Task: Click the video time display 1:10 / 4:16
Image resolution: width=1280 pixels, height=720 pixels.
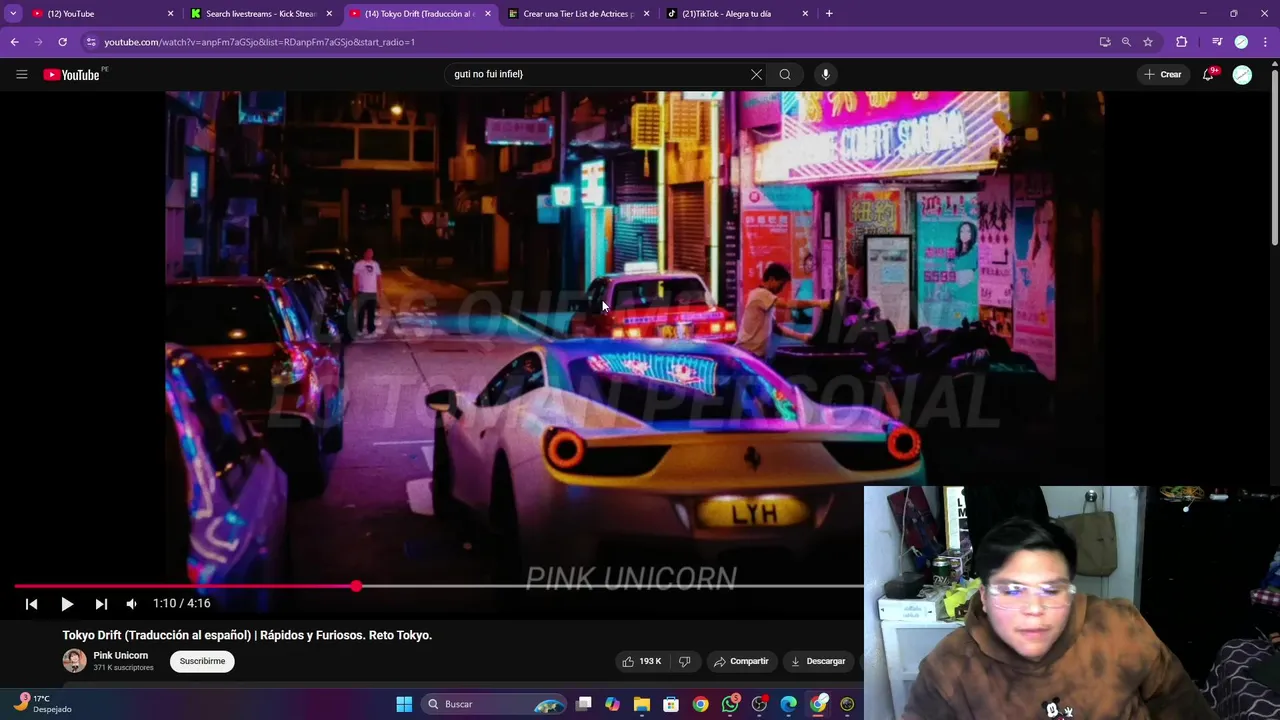Action: (x=181, y=603)
